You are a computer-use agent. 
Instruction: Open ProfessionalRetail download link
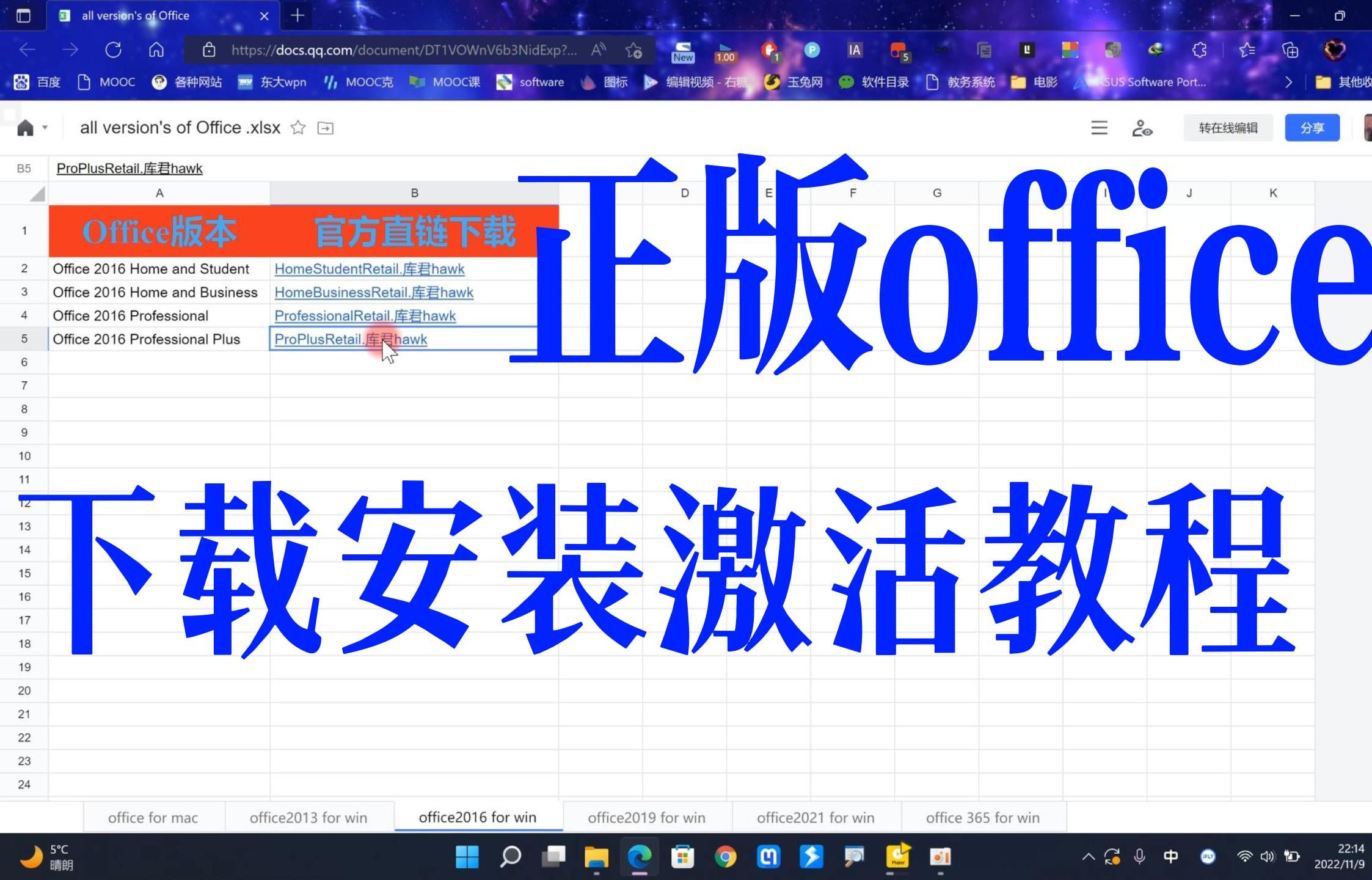365,316
